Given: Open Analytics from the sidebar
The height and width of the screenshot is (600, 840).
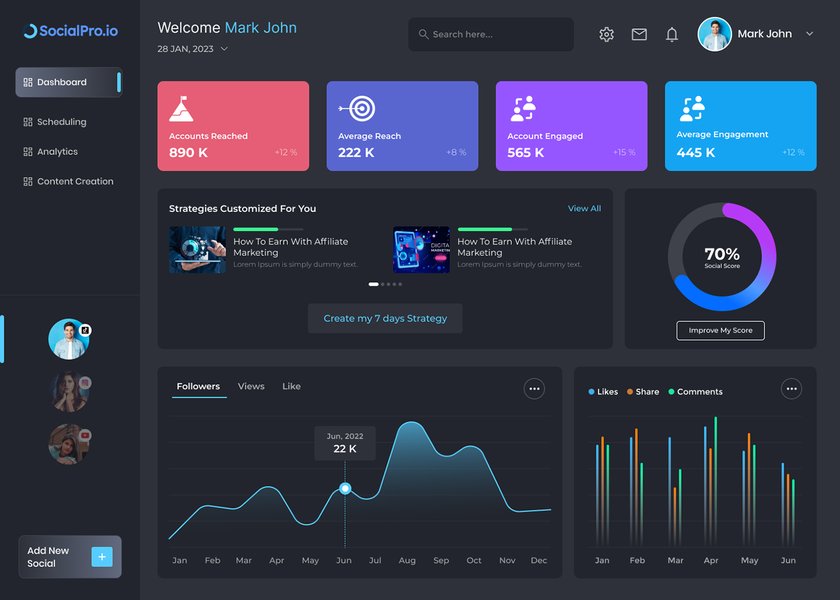Looking at the screenshot, I should [x=57, y=152].
